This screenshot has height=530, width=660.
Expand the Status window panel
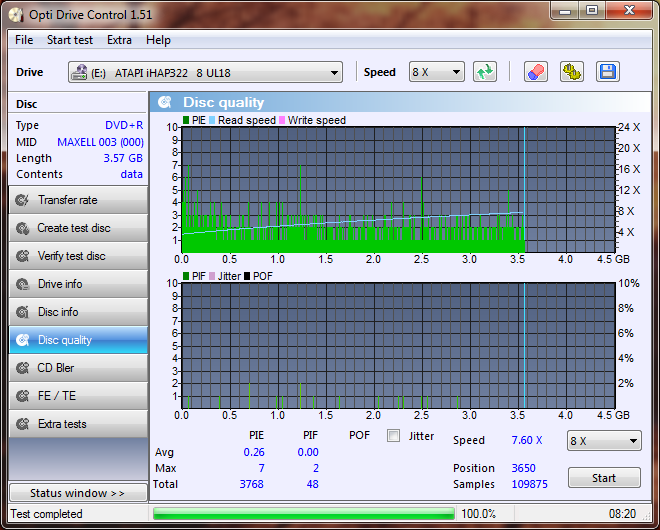click(x=78, y=493)
